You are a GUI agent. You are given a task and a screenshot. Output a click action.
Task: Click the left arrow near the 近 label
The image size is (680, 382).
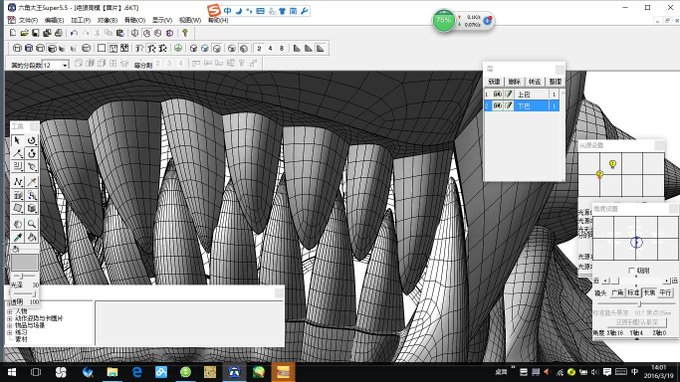coord(605,281)
